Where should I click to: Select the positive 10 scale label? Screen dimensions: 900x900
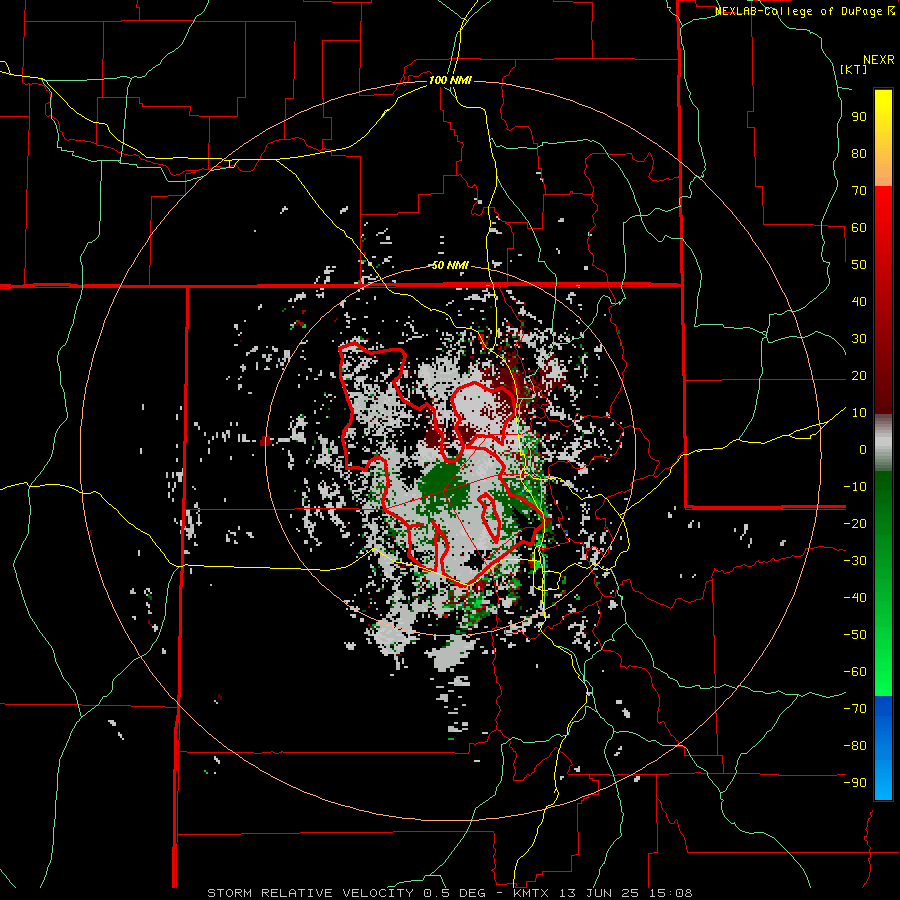859,413
